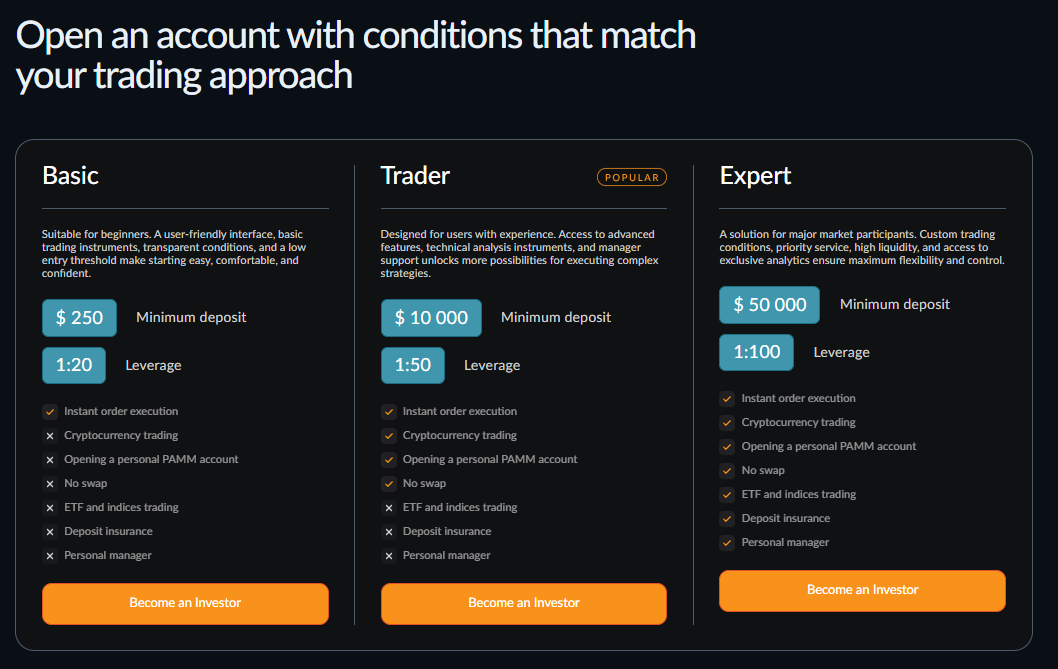1058x669 pixels.
Task: Click Trader plan's Cryptocurrency trading checkmark
Action: coord(389,435)
